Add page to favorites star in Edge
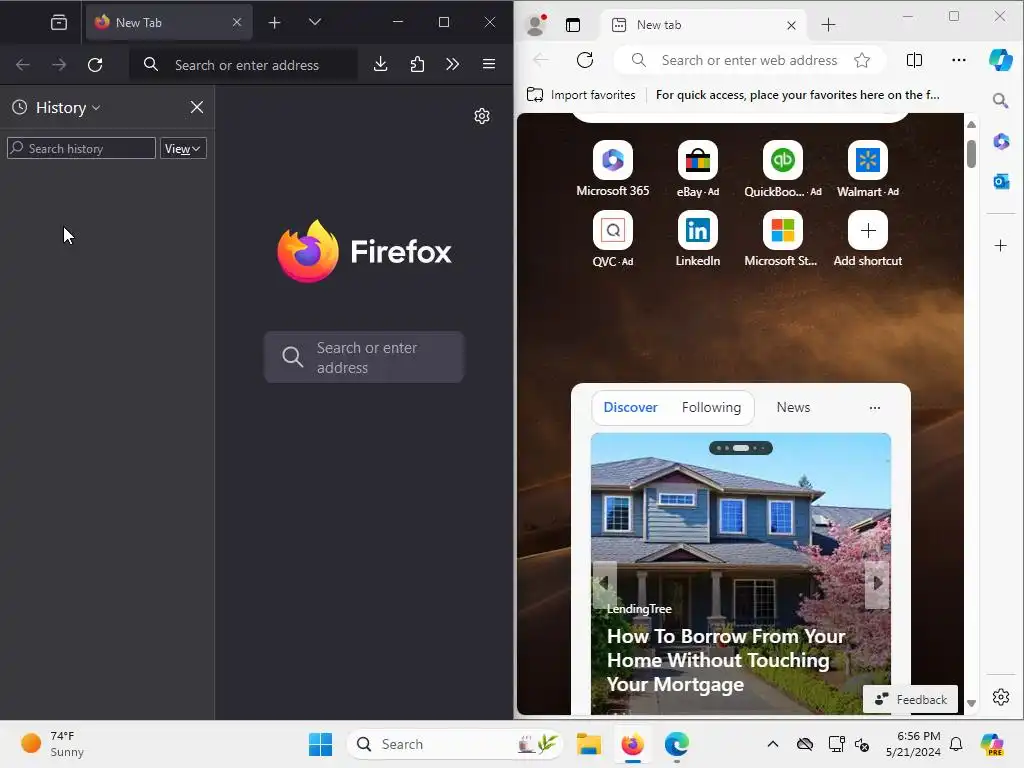This screenshot has height=768, width=1024. (x=862, y=60)
